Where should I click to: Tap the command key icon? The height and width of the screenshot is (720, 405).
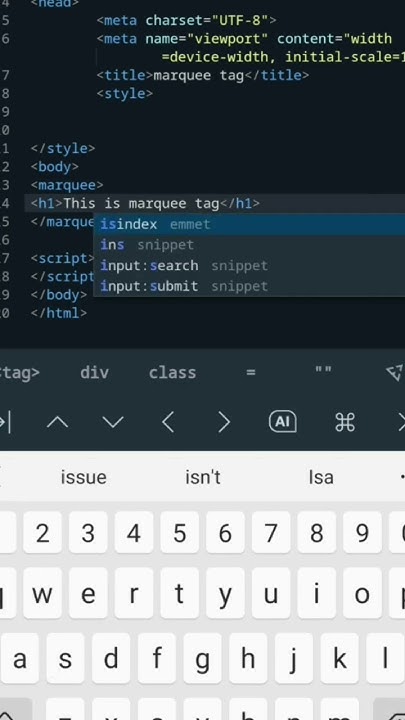click(x=345, y=422)
